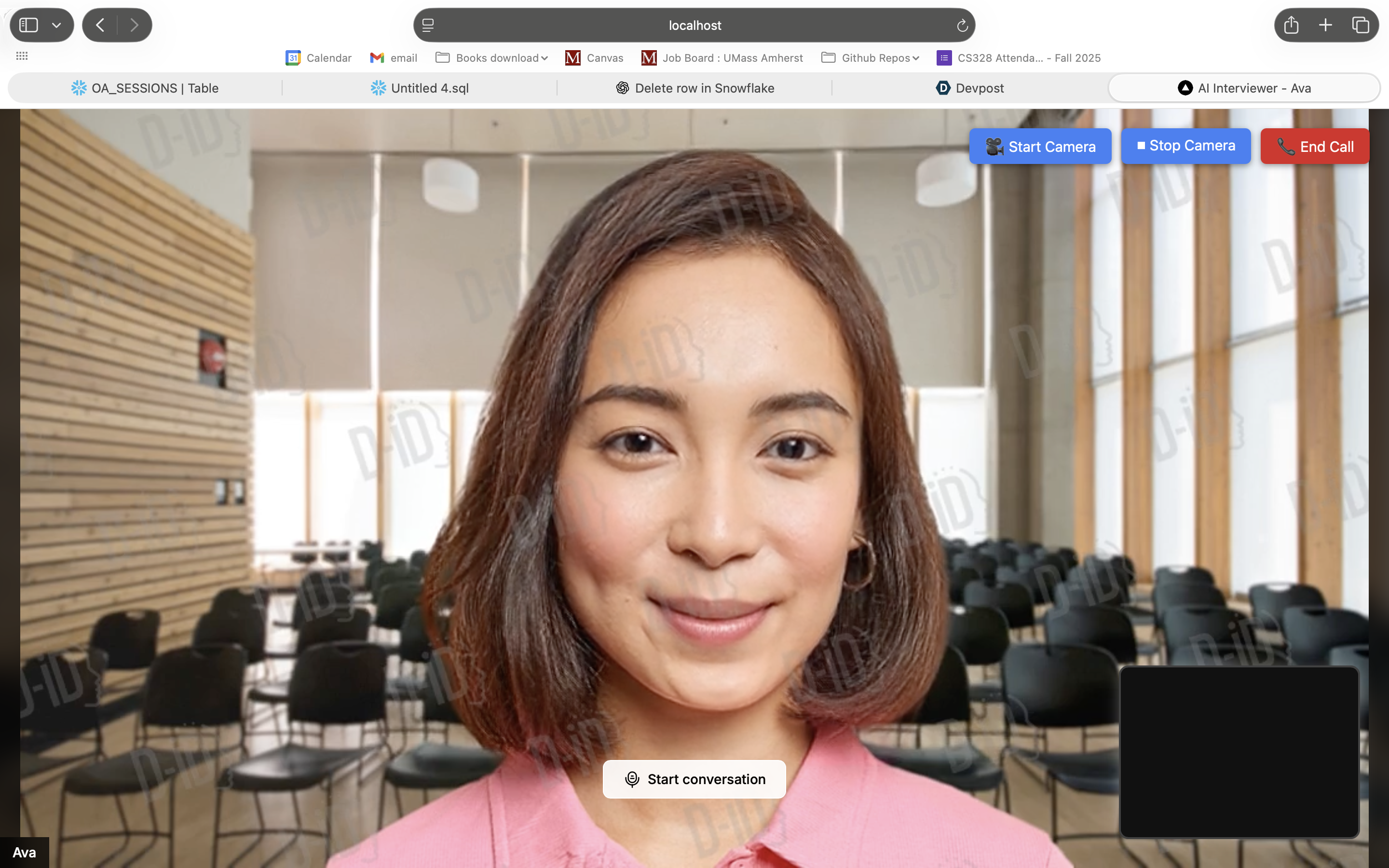Click the localhost address bar field
This screenshot has height=868, width=1389.
694,25
